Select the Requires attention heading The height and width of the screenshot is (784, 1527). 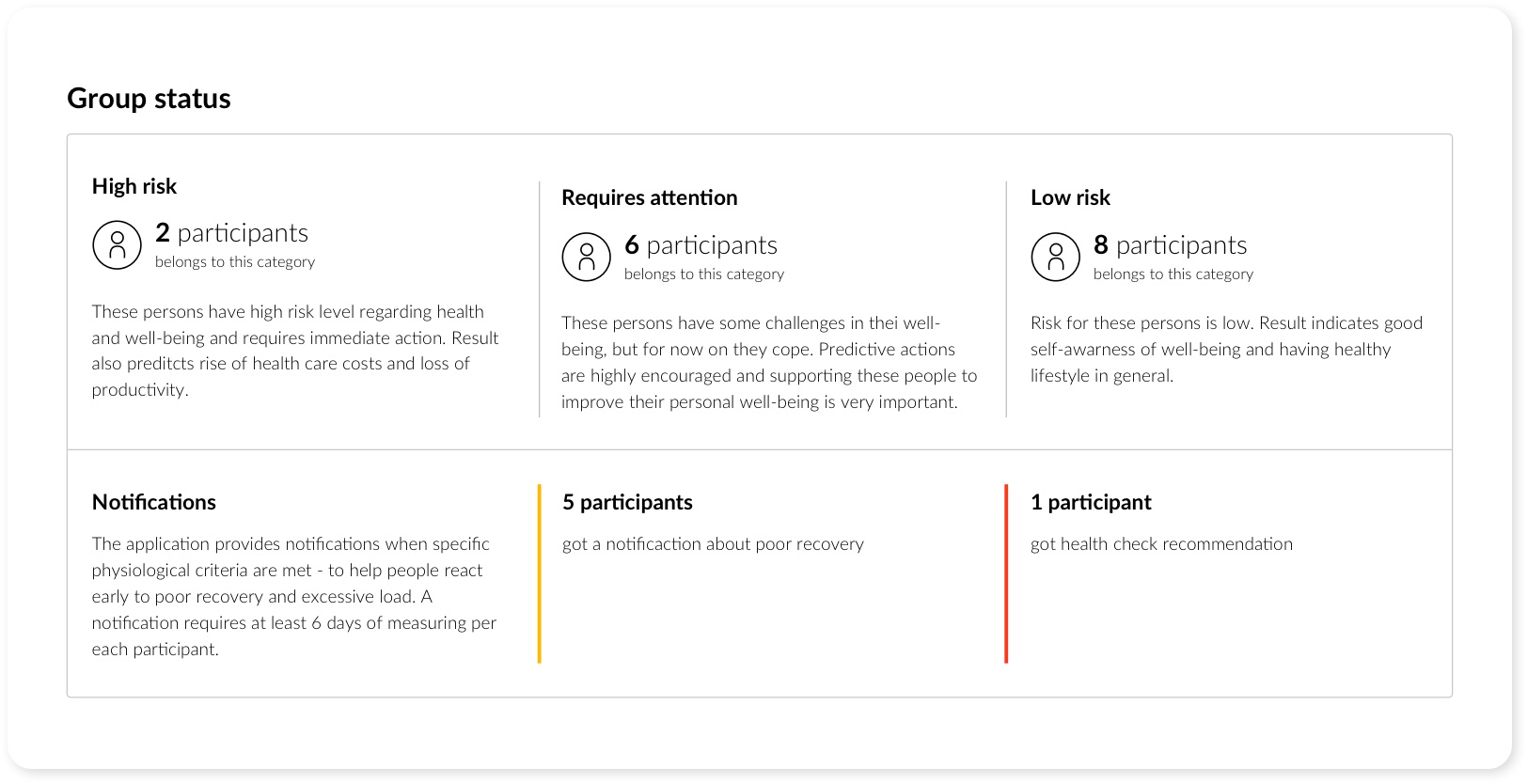(x=650, y=197)
